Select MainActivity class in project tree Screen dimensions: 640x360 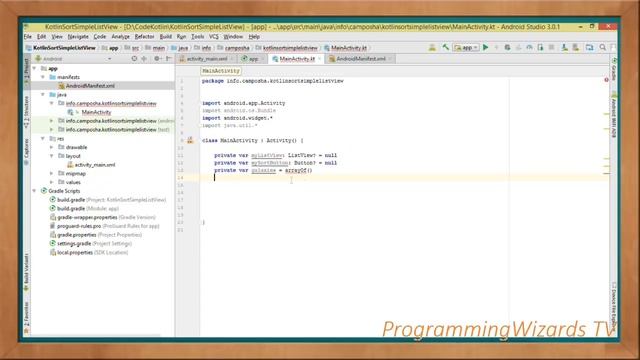(x=96, y=112)
